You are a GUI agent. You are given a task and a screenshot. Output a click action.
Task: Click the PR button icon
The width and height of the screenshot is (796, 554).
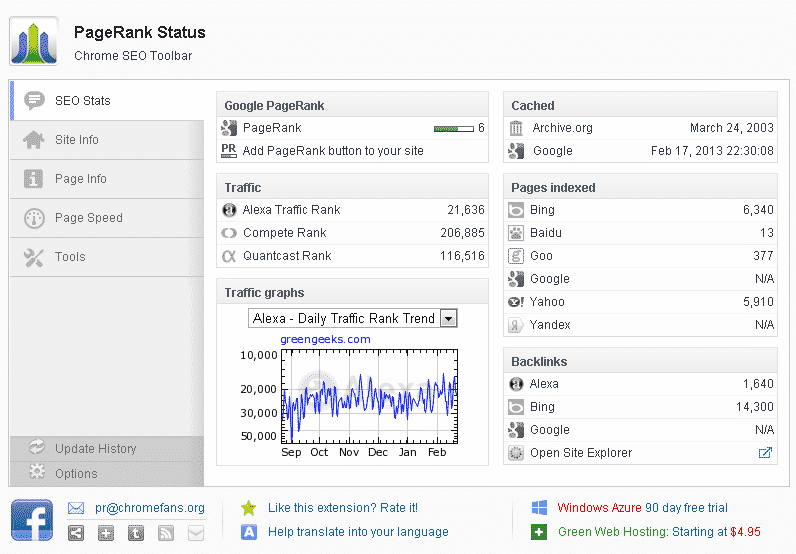(229, 151)
